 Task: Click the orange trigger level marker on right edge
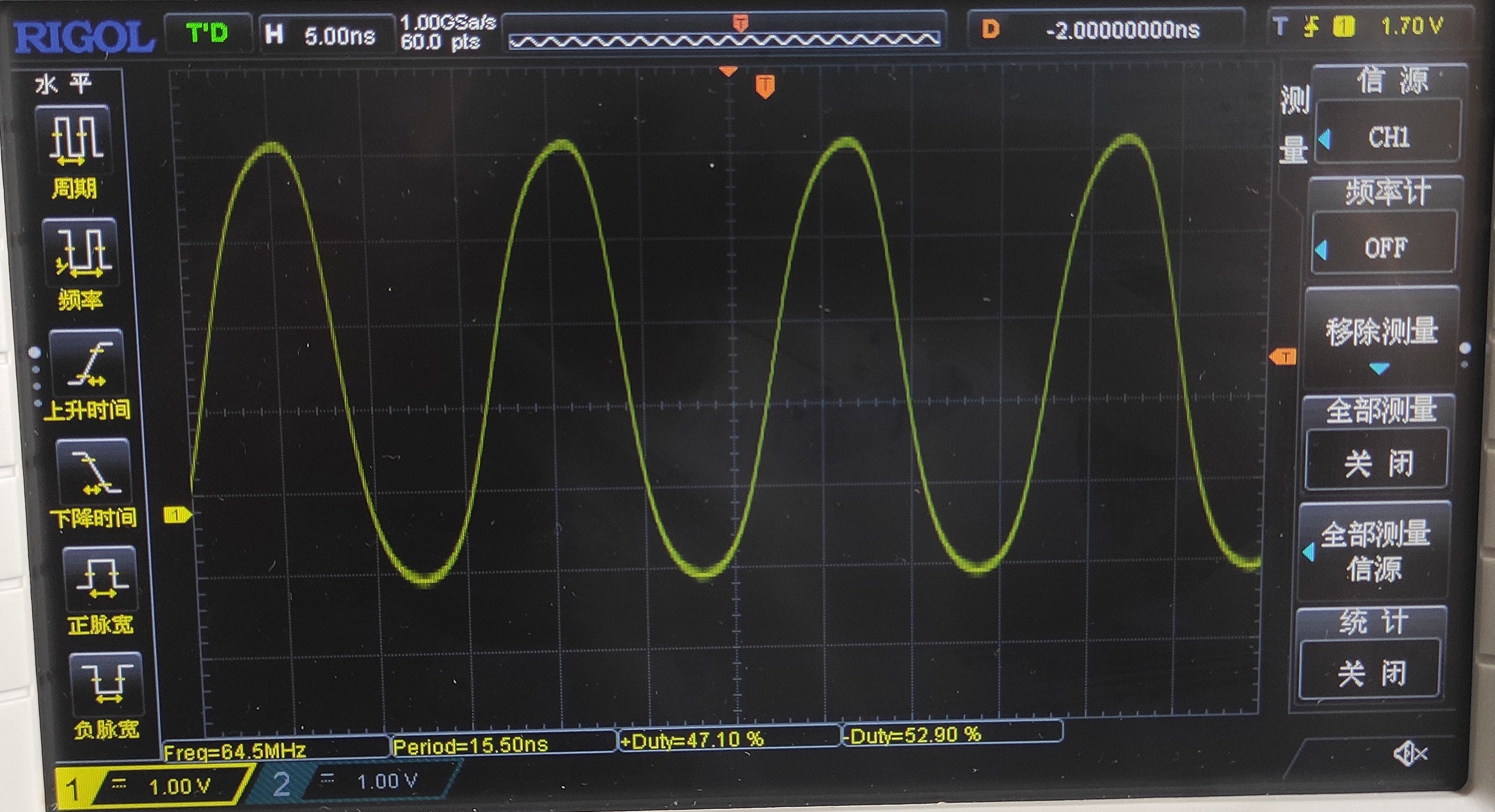click(1282, 356)
